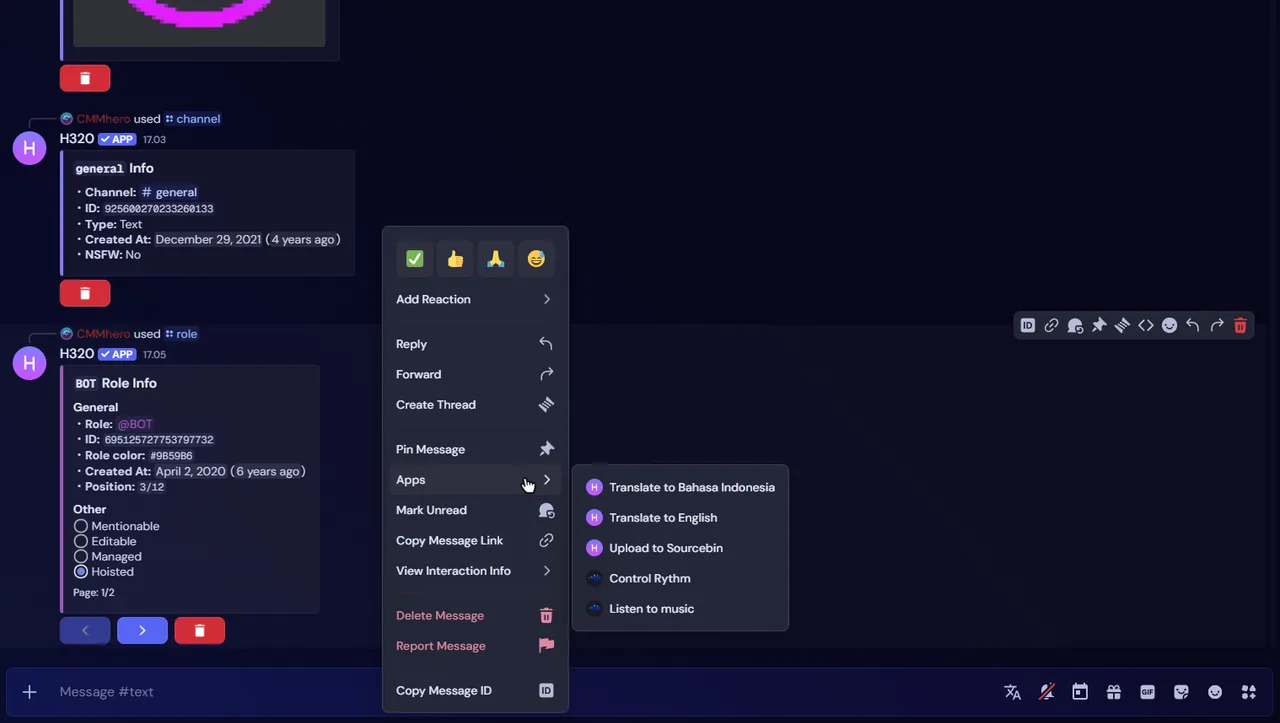Image resolution: width=1280 pixels, height=723 pixels.
Task: Open the gift icon in the message bar
Action: (1113, 692)
